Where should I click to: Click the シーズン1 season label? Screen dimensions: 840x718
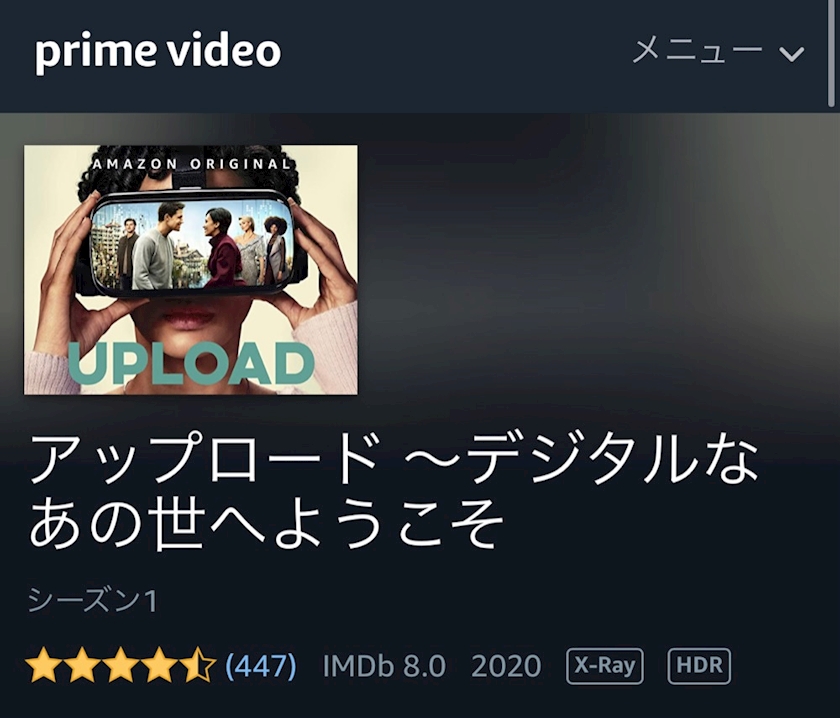(93, 600)
